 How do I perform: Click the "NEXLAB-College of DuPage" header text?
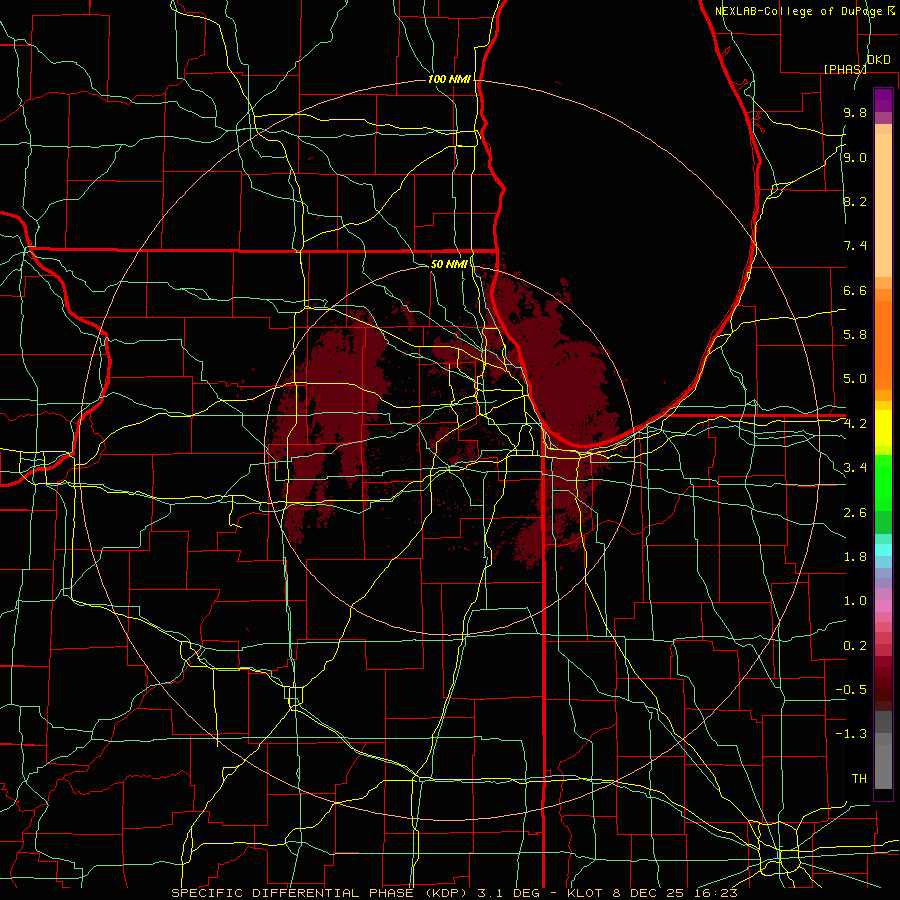[800, 11]
